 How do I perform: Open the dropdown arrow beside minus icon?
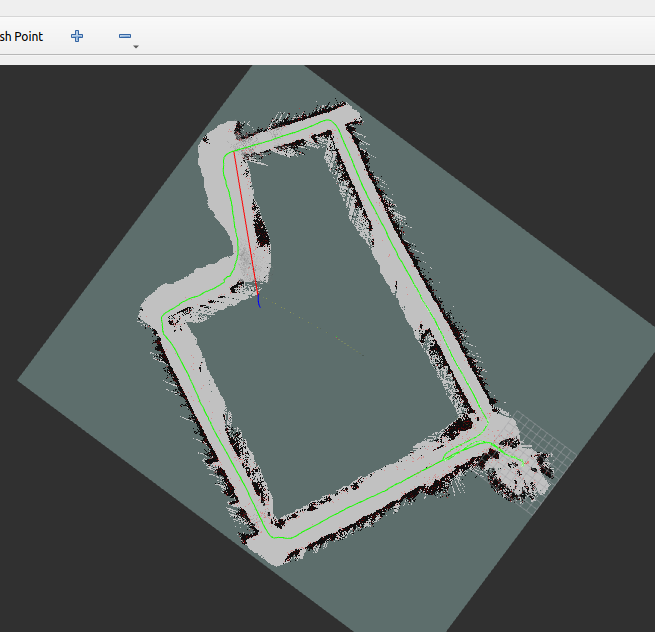click(x=135, y=46)
